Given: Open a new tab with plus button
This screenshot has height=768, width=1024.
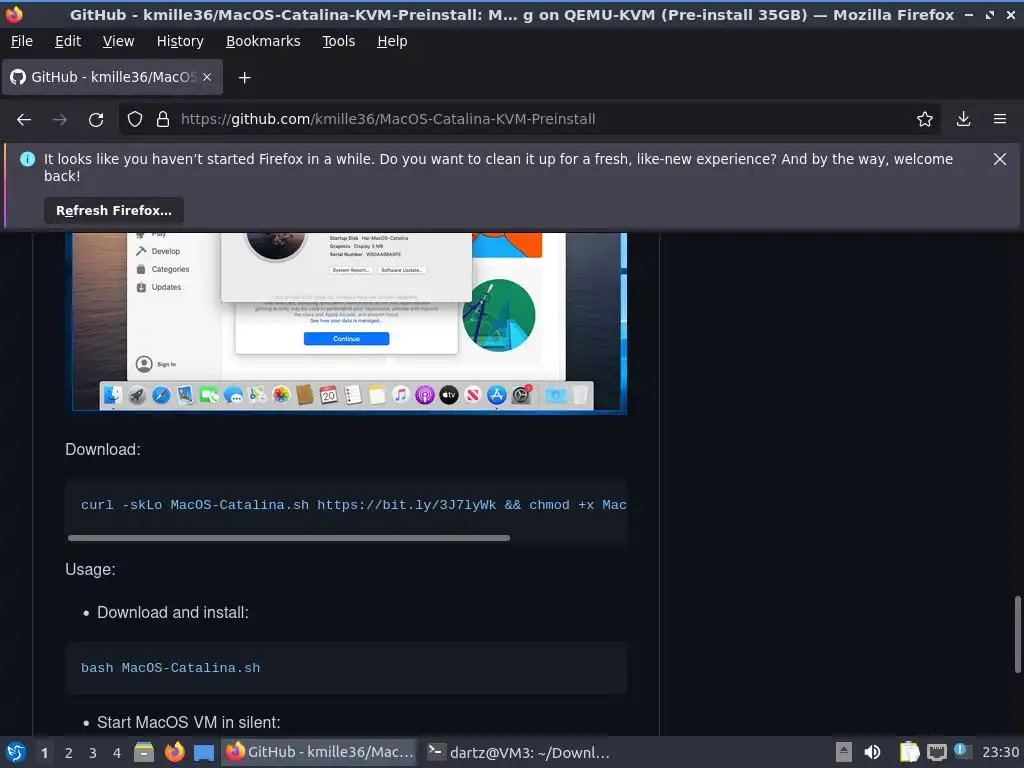Looking at the screenshot, I should [244, 78].
